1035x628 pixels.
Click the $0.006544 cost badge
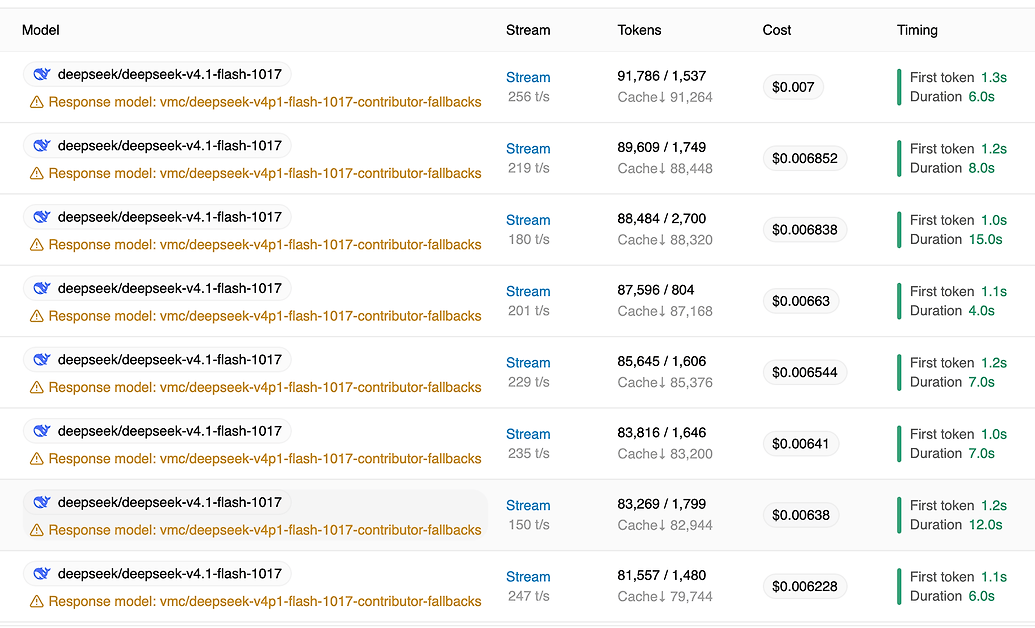click(x=805, y=372)
